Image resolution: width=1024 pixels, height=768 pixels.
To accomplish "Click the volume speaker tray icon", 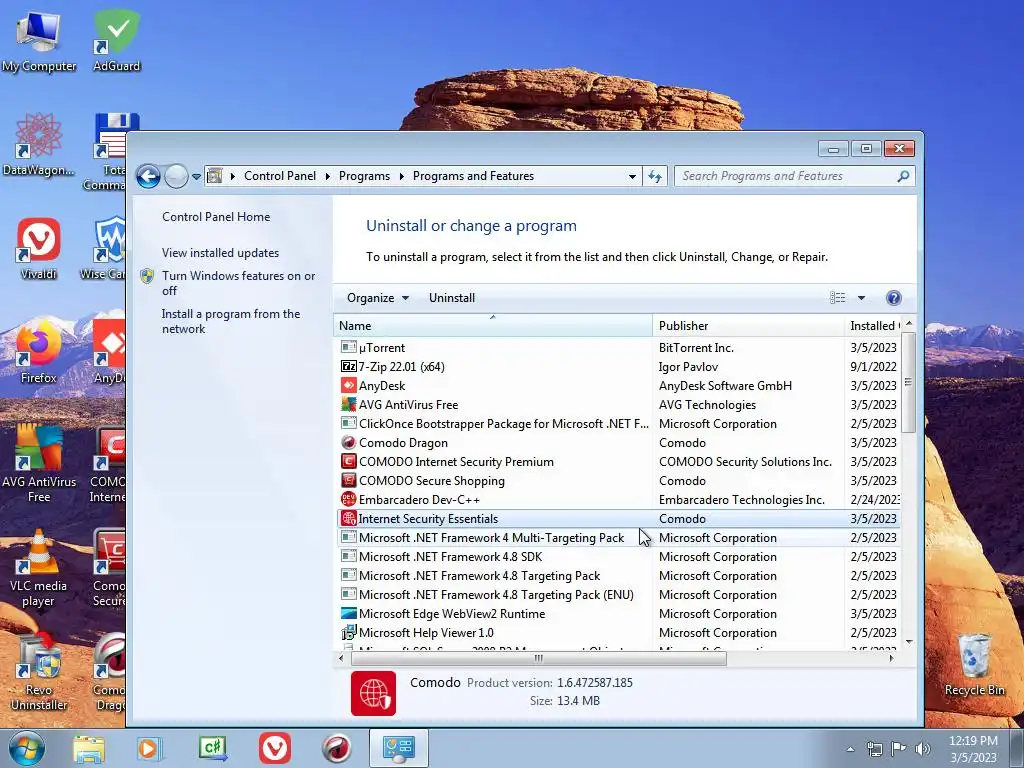I will pos(923,749).
